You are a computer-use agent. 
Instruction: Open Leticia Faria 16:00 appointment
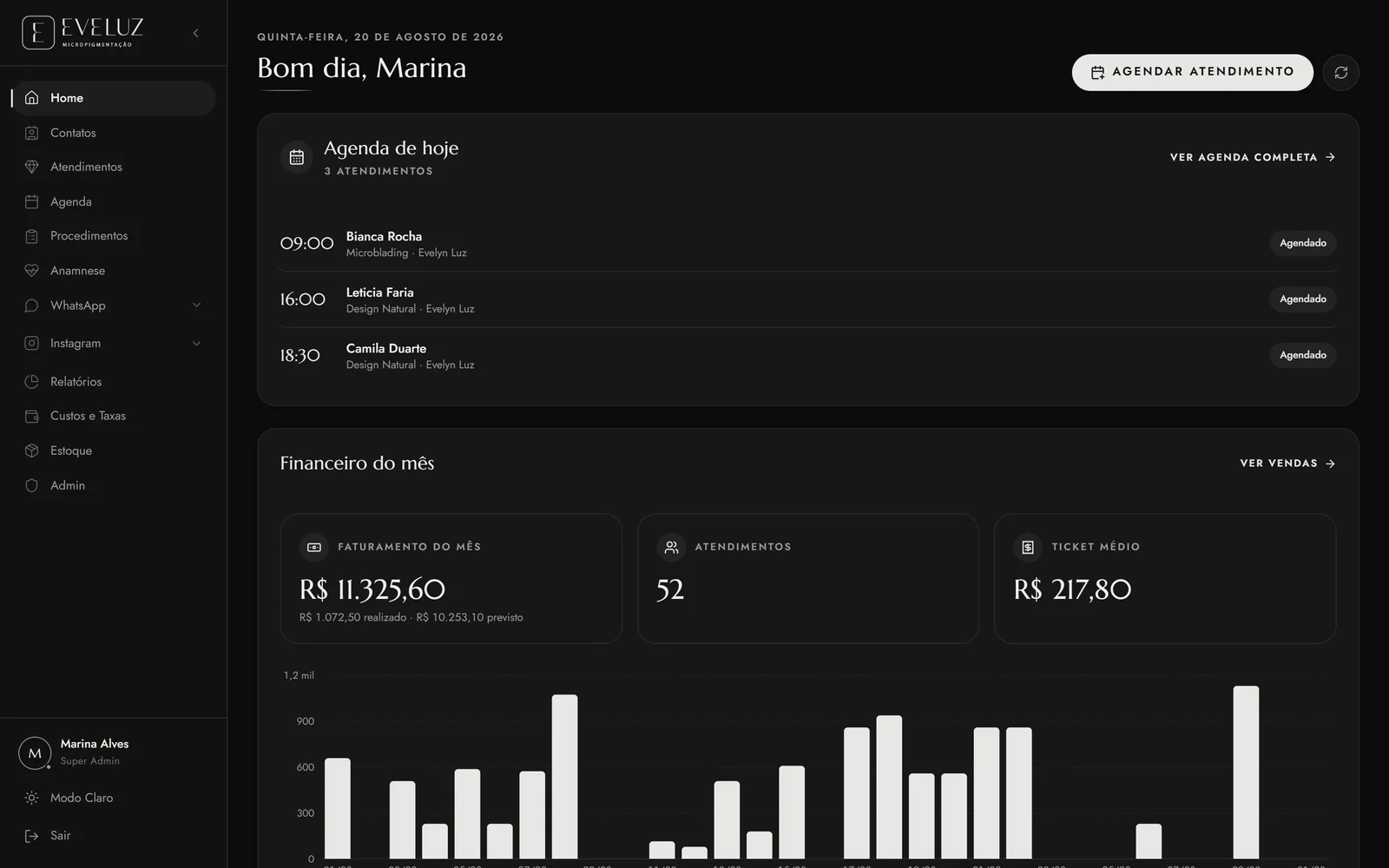pyautogui.click(x=807, y=299)
